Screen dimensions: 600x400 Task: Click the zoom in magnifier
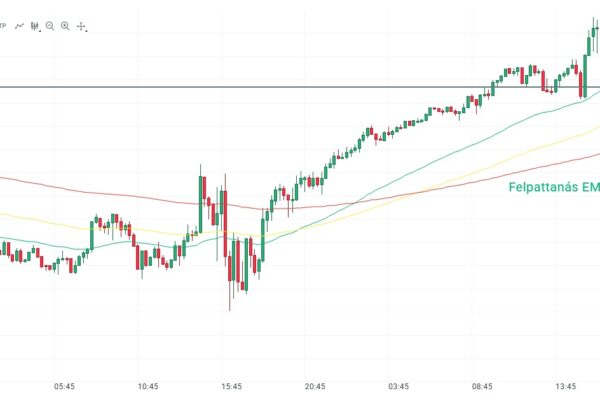pos(64,25)
